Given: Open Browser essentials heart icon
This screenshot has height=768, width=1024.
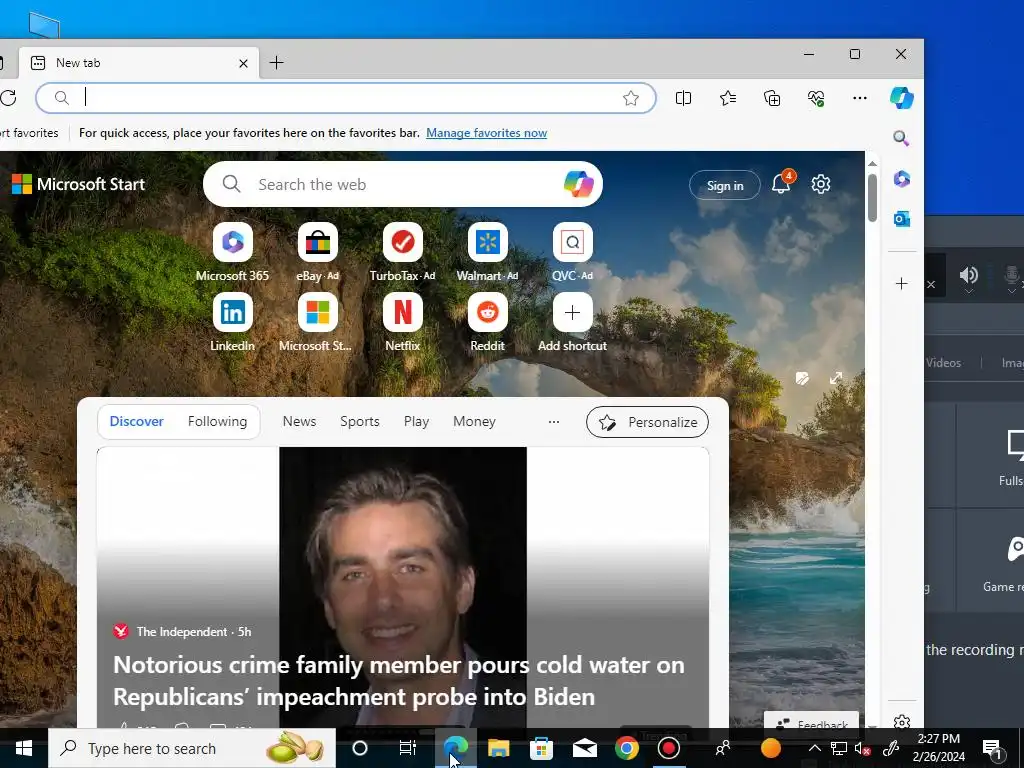Looking at the screenshot, I should tap(816, 98).
